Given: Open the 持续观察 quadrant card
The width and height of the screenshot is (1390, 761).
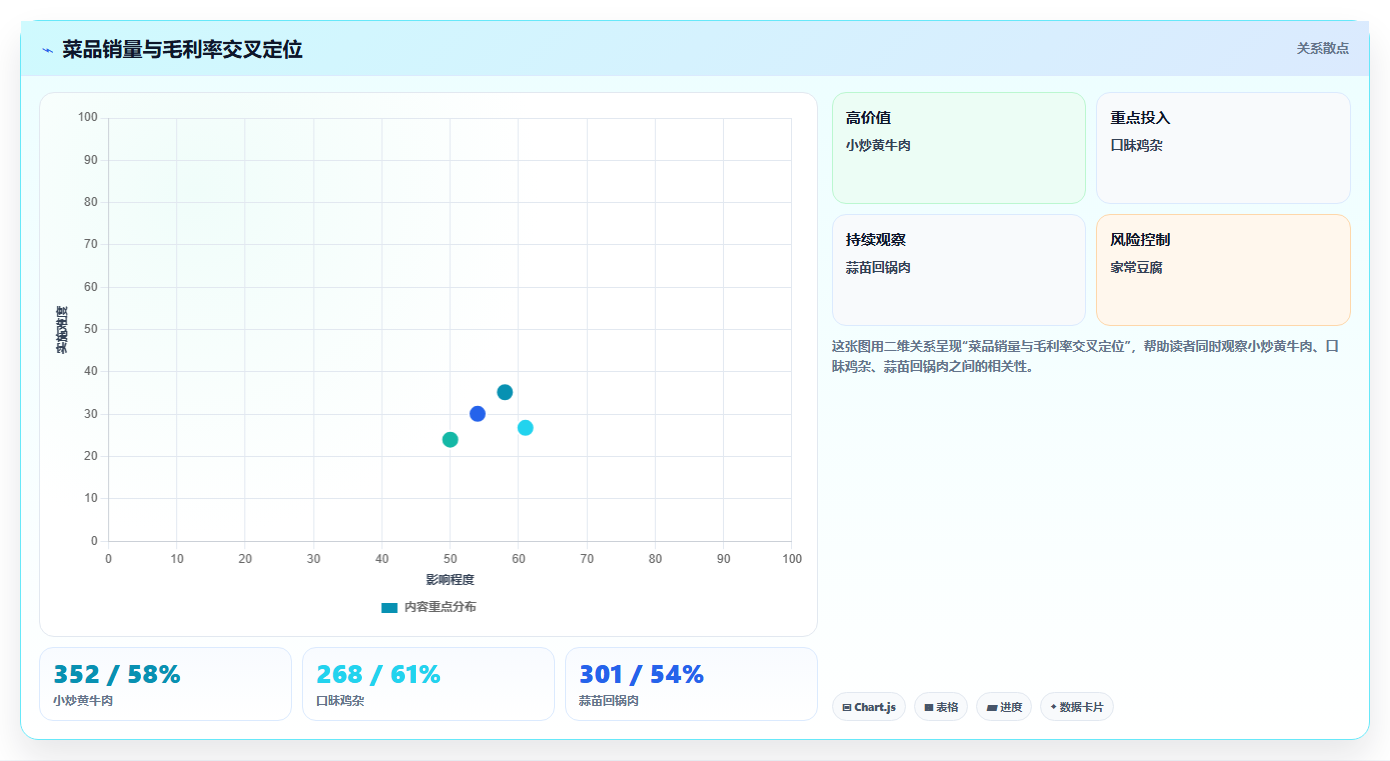Looking at the screenshot, I should pos(959,270).
